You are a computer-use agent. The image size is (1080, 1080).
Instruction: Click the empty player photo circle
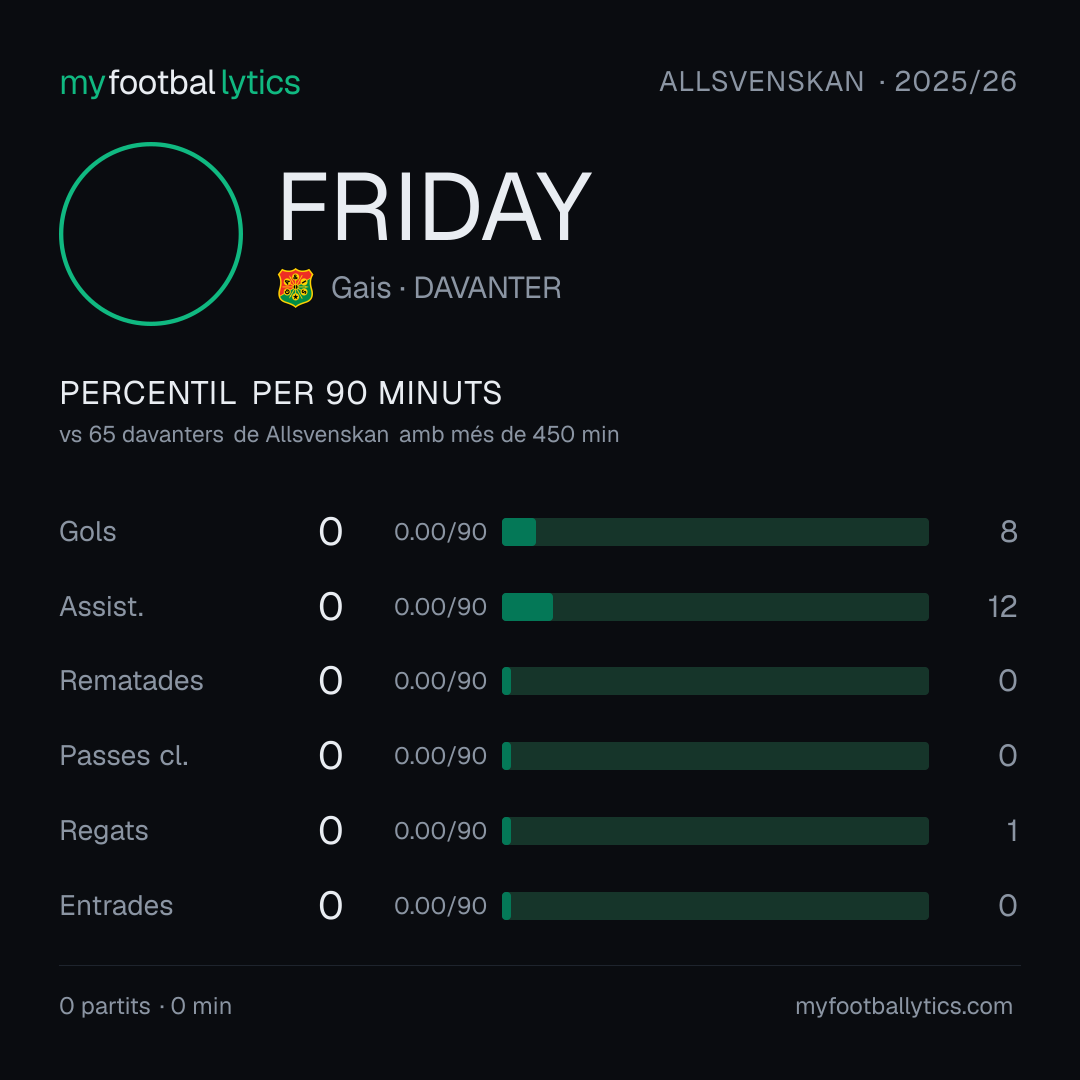coord(151,234)
